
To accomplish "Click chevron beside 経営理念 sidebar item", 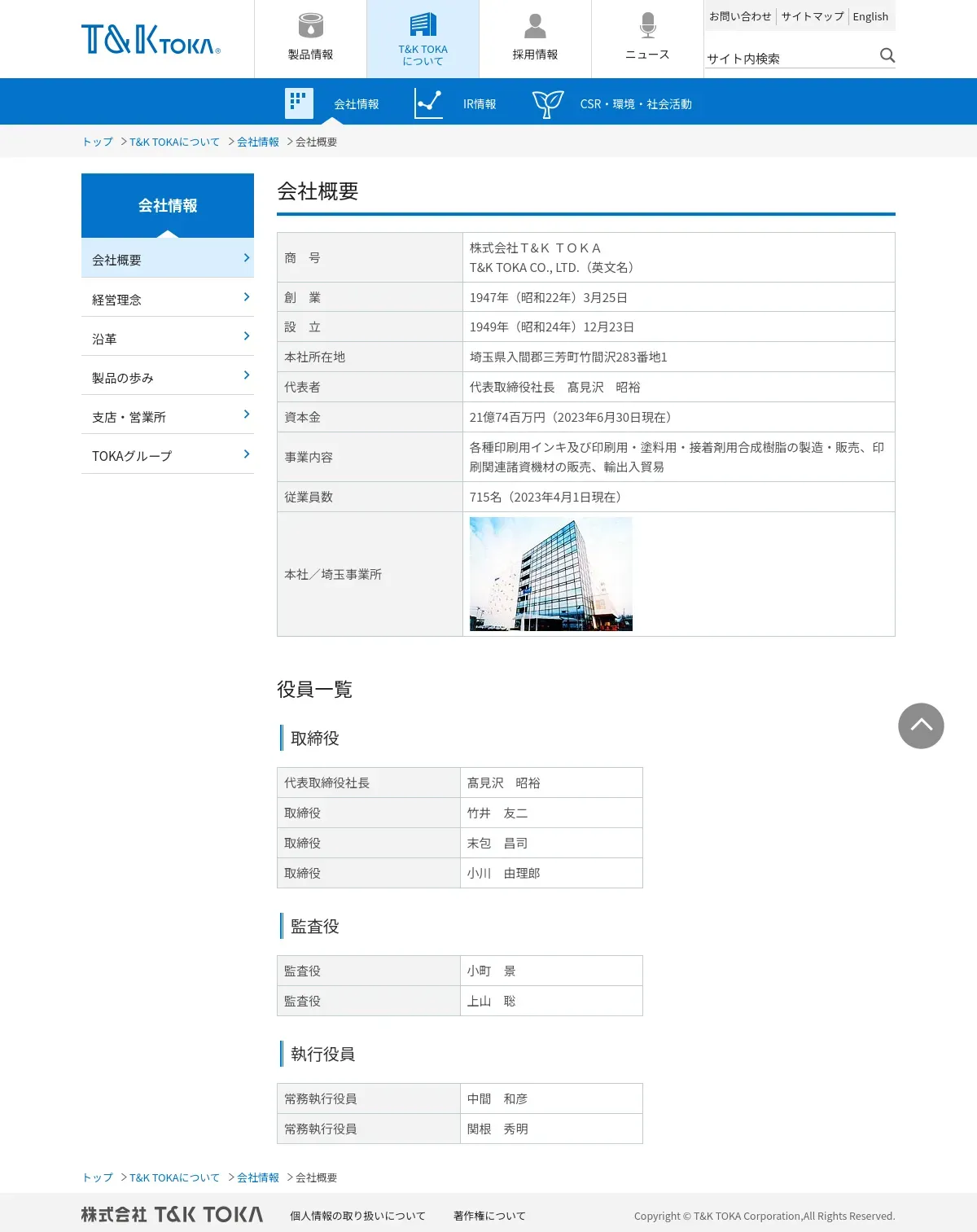I will tap(247, 297).
